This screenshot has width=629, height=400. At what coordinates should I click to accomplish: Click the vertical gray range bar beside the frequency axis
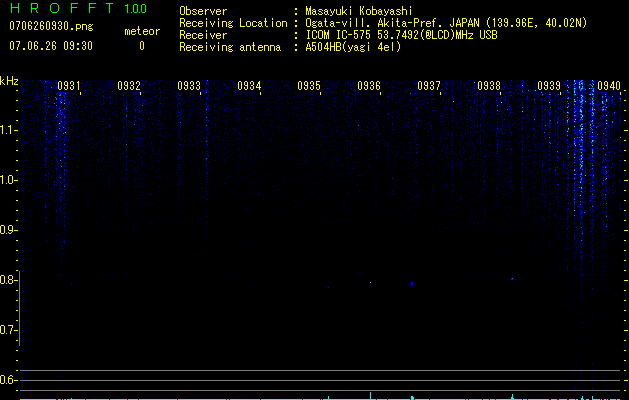[19, 308]
